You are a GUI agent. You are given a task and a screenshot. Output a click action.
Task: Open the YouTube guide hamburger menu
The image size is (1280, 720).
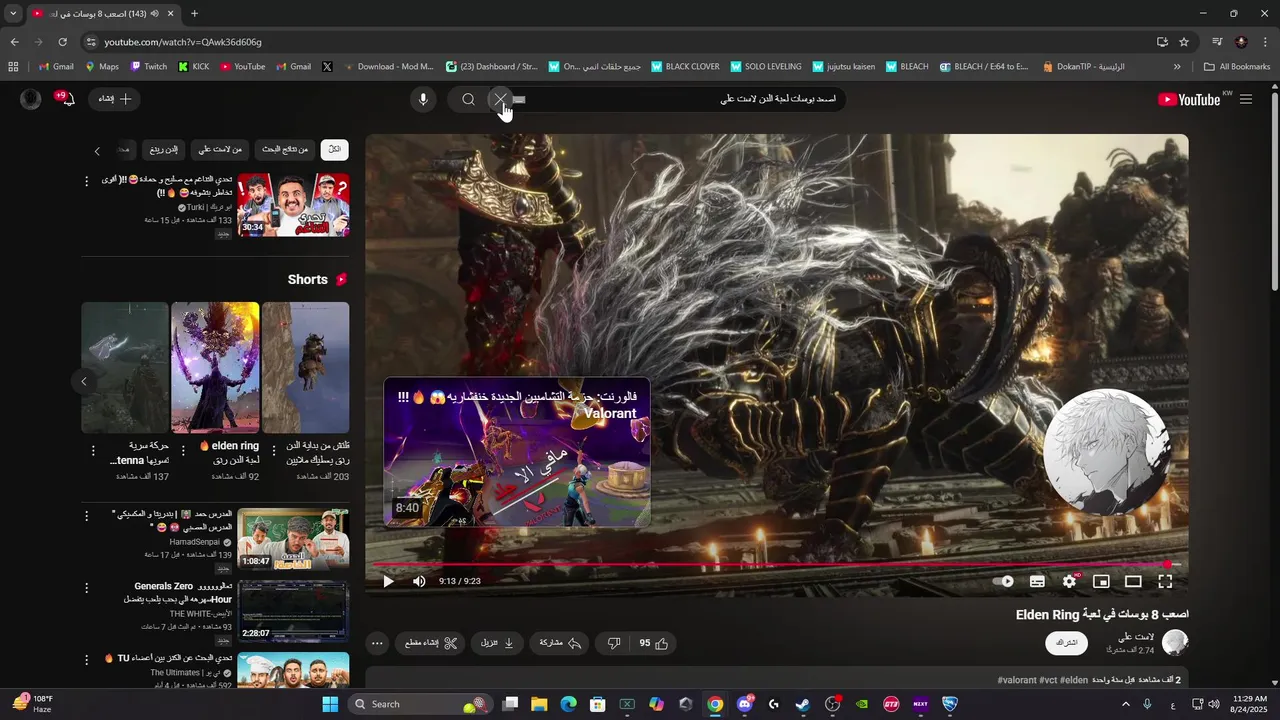point(1246,99)
